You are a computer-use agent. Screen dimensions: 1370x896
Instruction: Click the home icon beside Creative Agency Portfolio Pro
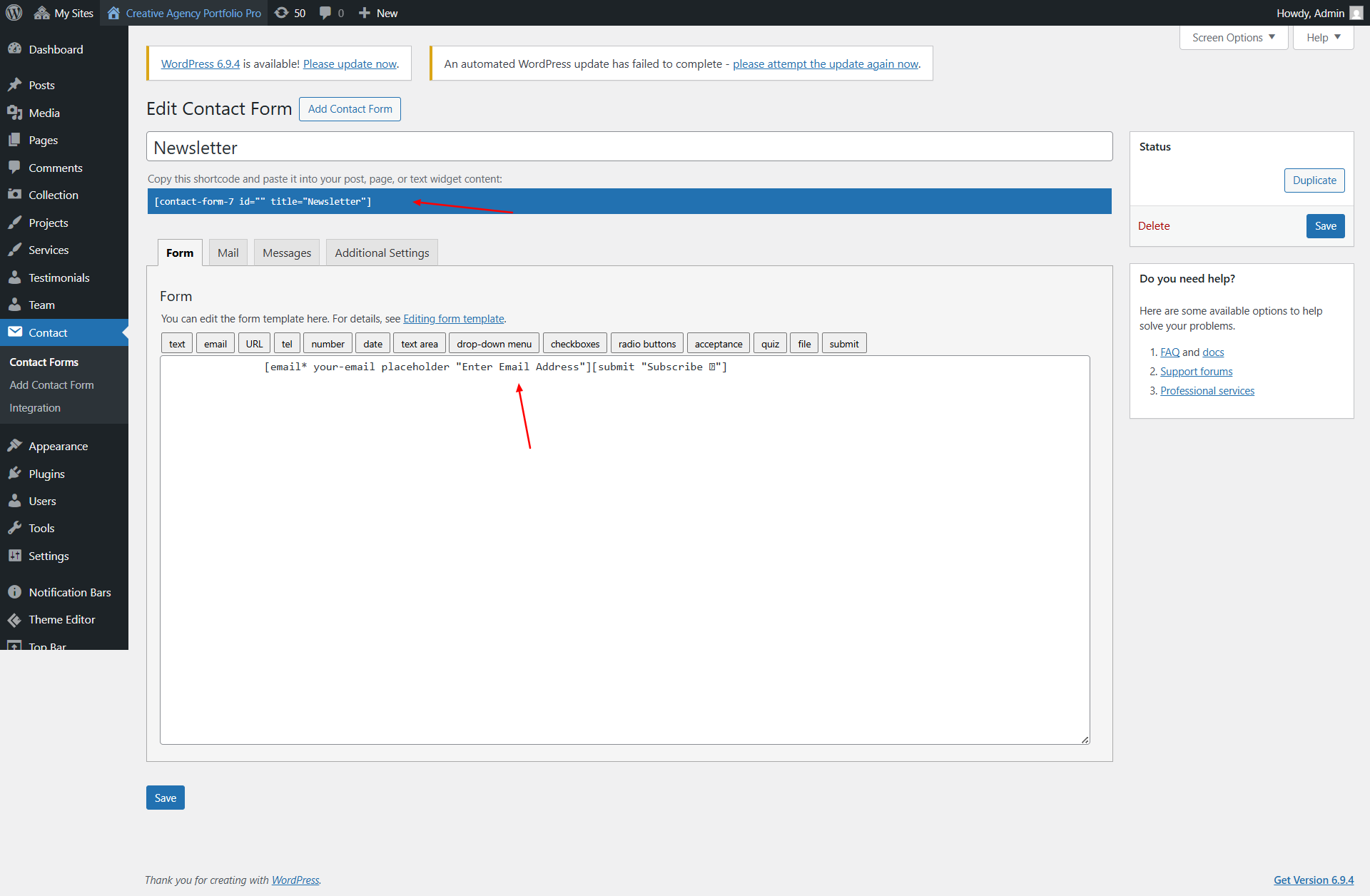pyautogui.click(x=113, y=13)
